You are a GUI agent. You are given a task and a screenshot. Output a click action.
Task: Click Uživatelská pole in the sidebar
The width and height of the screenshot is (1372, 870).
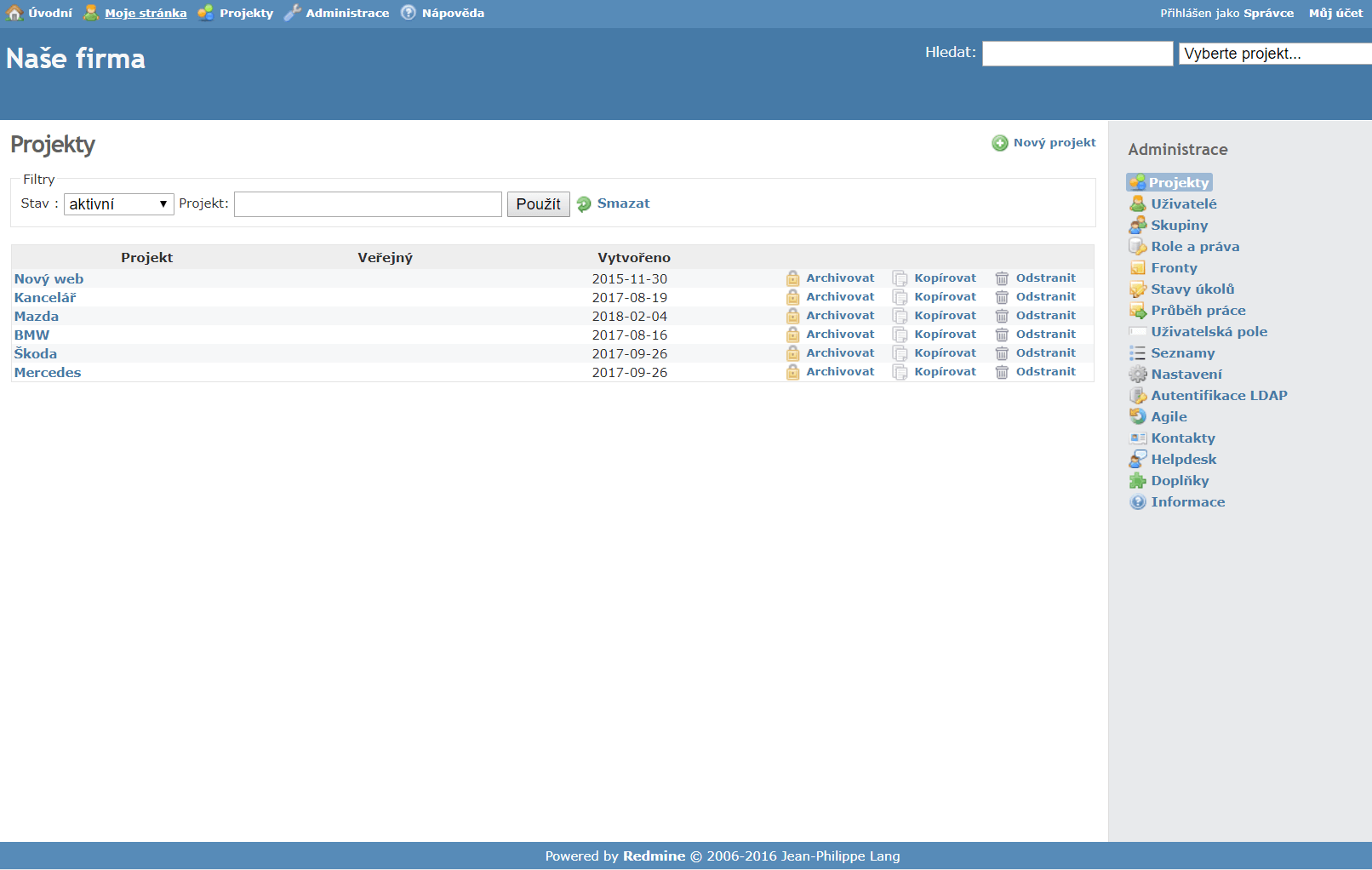1209,332
